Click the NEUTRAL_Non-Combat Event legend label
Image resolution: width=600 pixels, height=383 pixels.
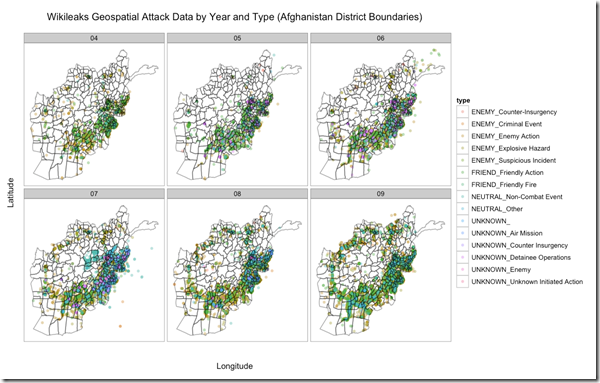(x=517, y=197)
